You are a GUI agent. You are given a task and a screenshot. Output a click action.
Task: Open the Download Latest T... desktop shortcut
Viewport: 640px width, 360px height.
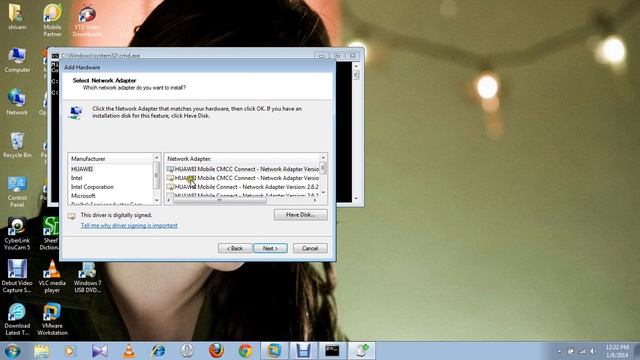(x=17, y=319)
